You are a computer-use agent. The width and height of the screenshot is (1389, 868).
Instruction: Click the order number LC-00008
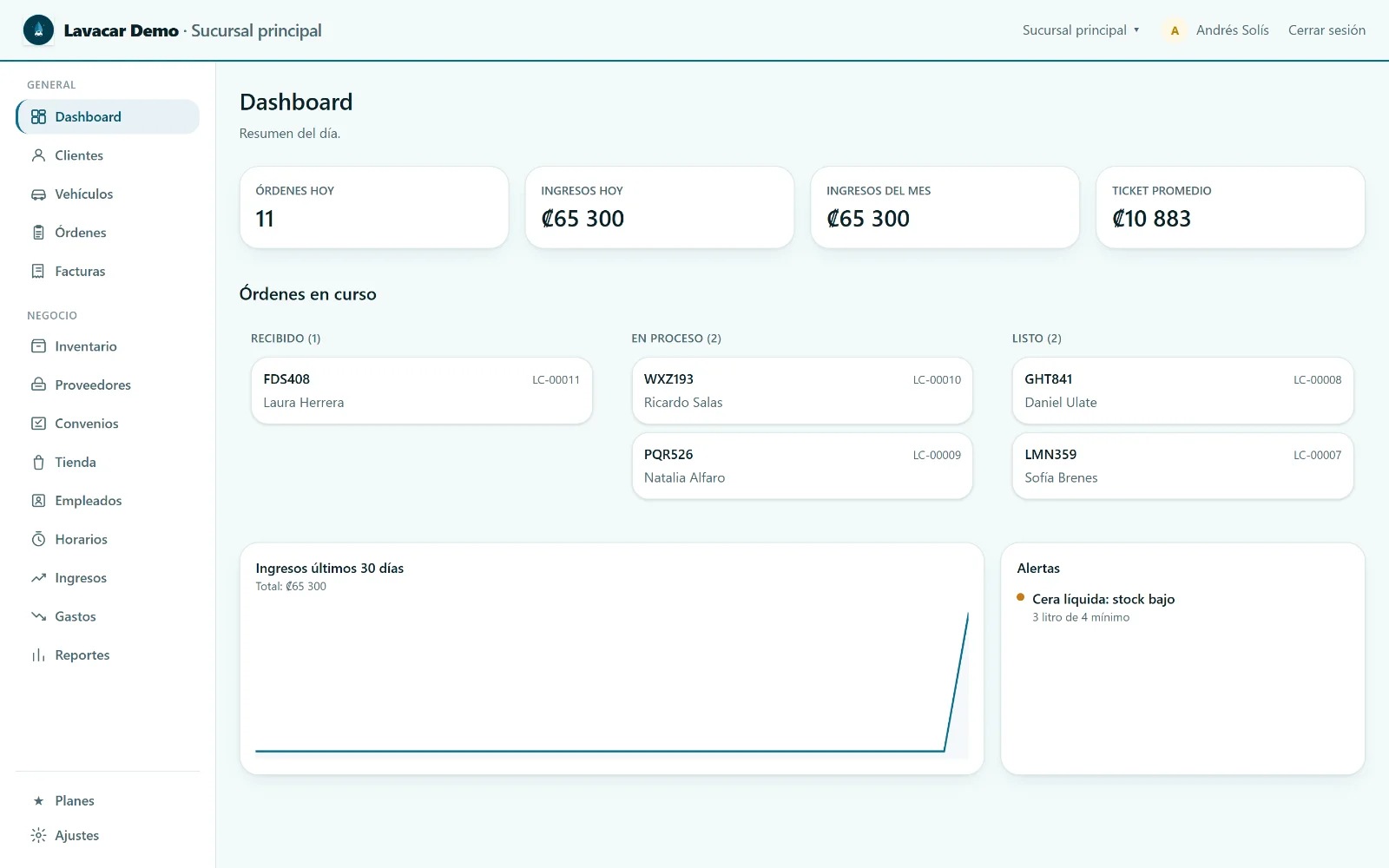click(x=1317, y=380)
